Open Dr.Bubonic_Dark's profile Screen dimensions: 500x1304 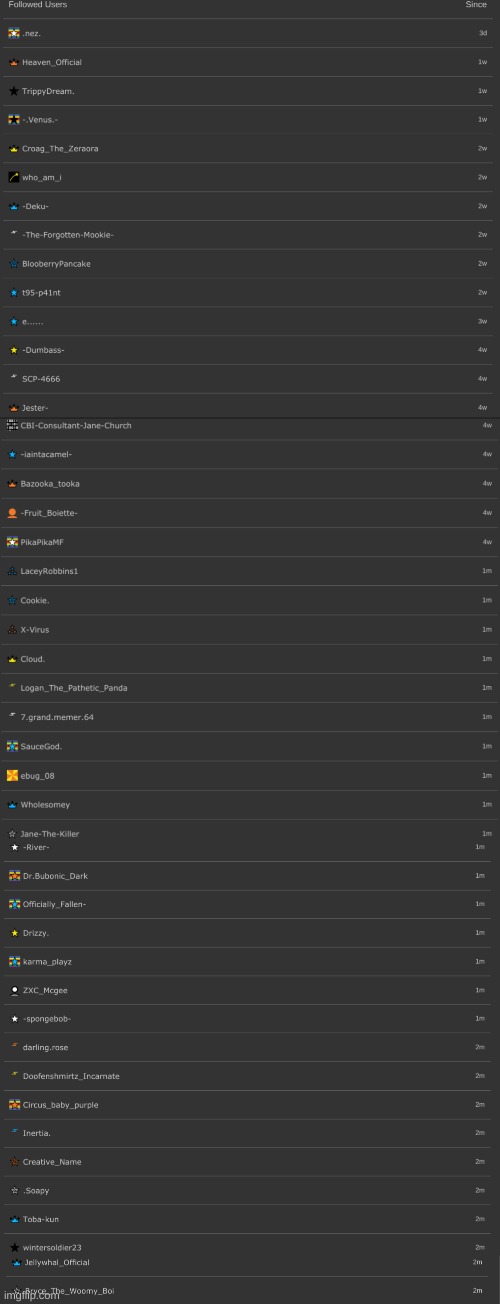55,876
